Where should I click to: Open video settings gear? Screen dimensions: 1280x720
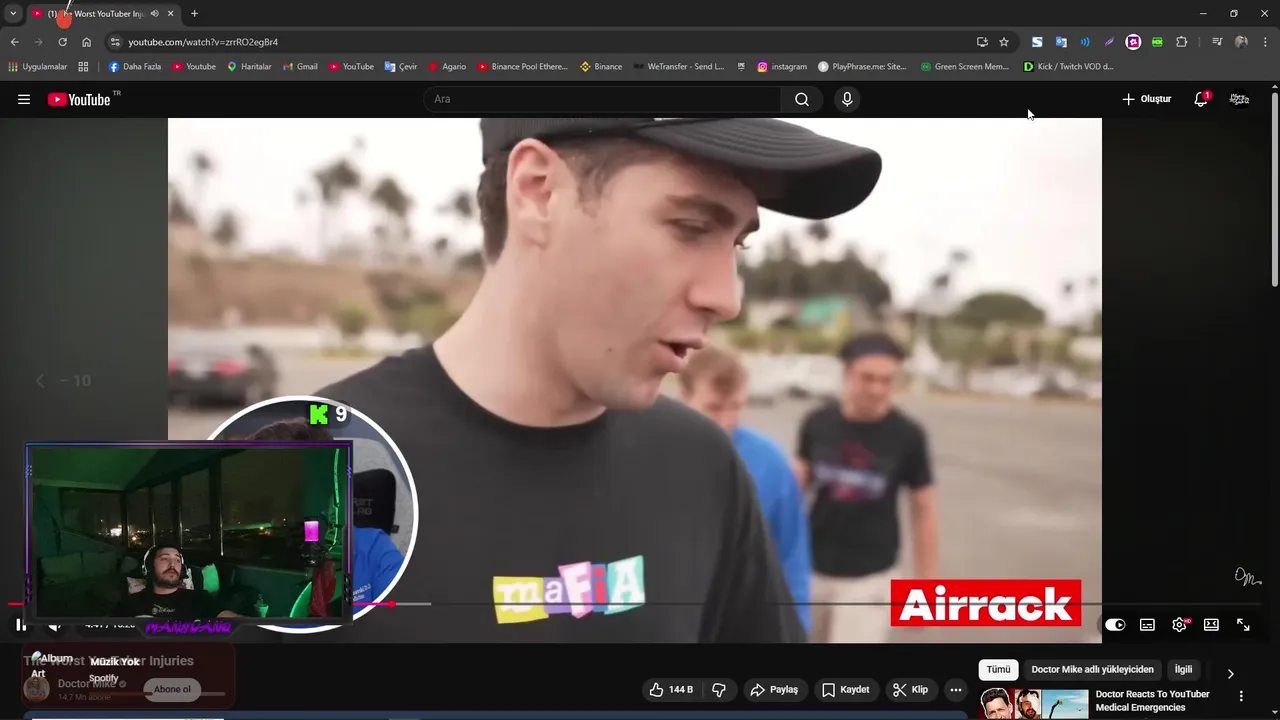click(1179, 625)
